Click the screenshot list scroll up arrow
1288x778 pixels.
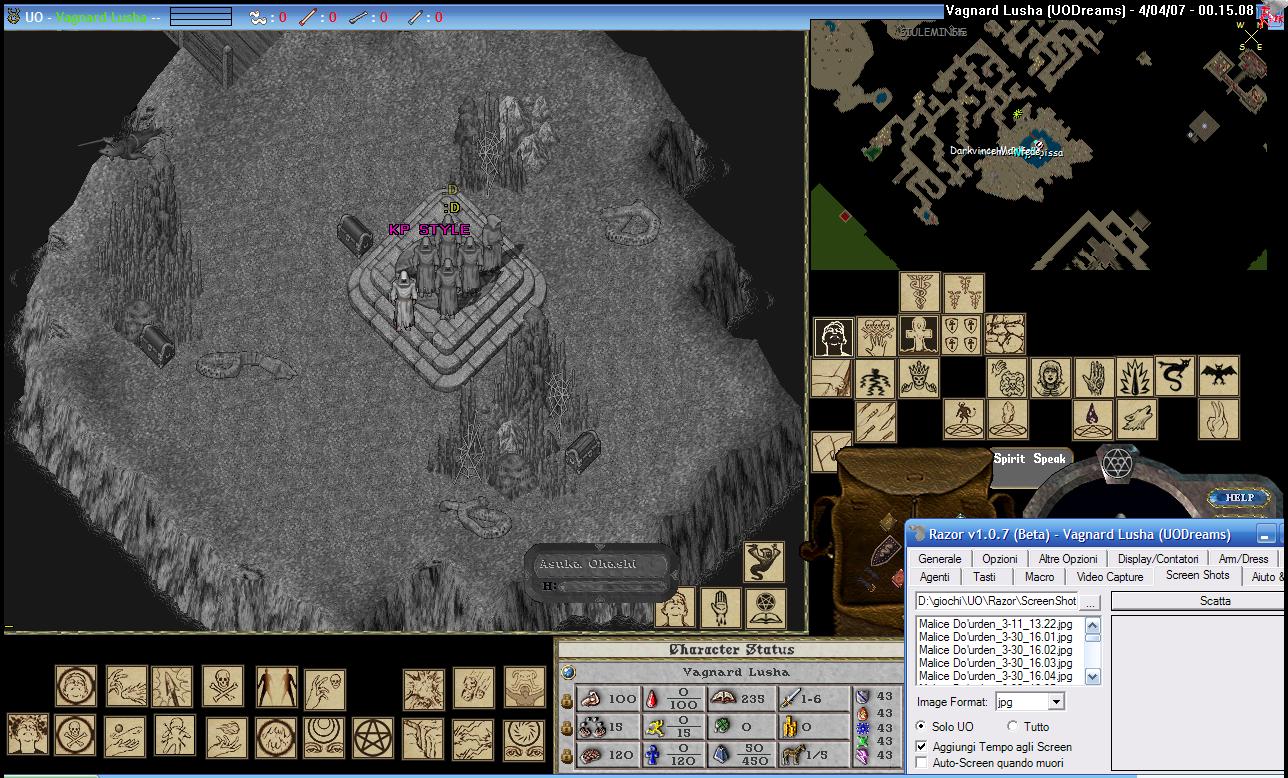(1093, 624)
